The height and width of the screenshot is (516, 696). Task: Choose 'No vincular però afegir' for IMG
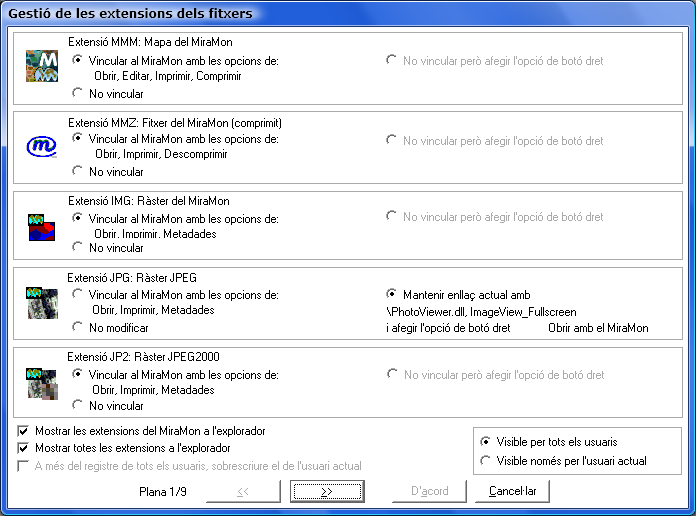pos(391,216)
